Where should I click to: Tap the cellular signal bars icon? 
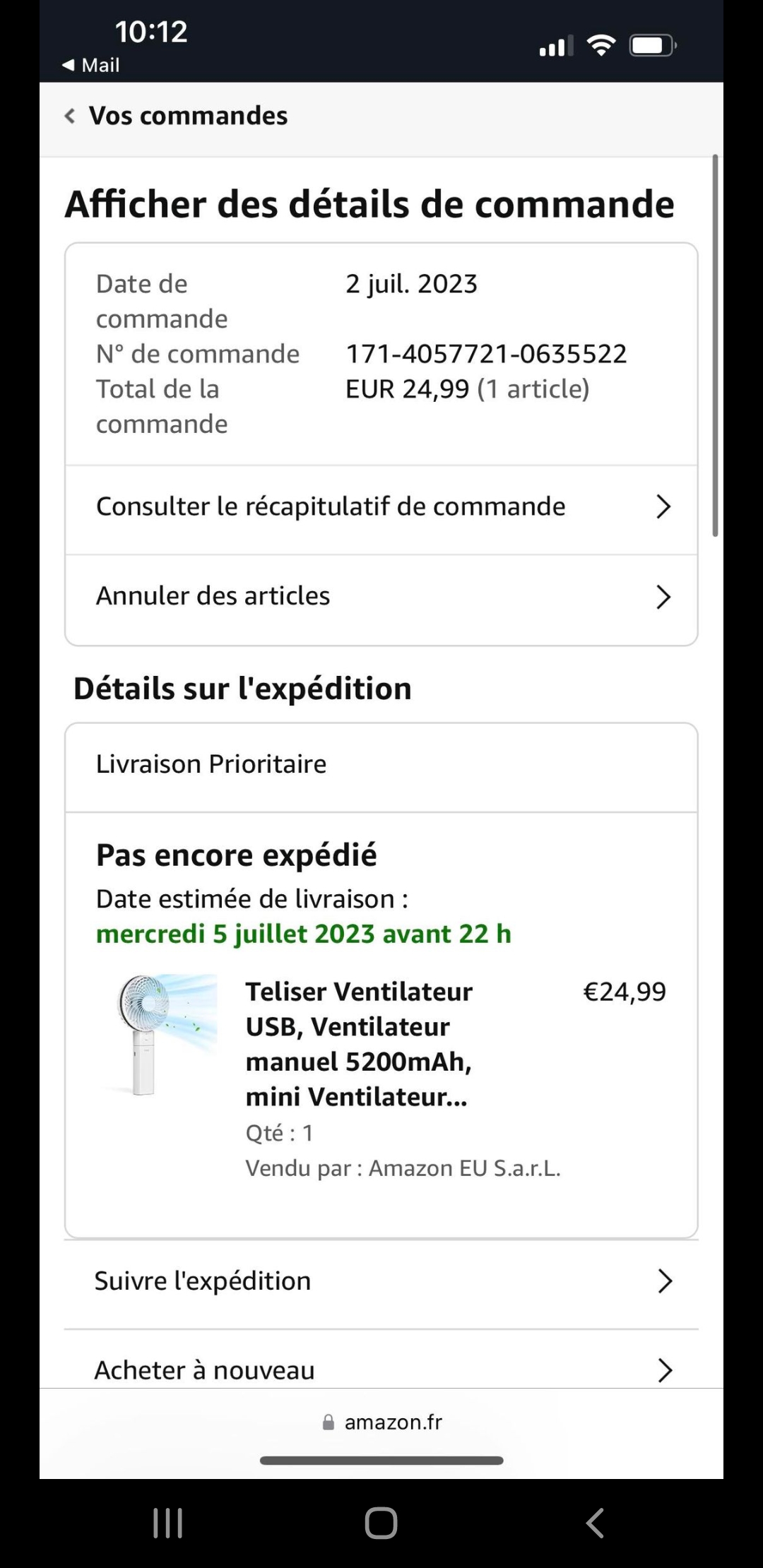pyautogui.click(x=556, y=47)
